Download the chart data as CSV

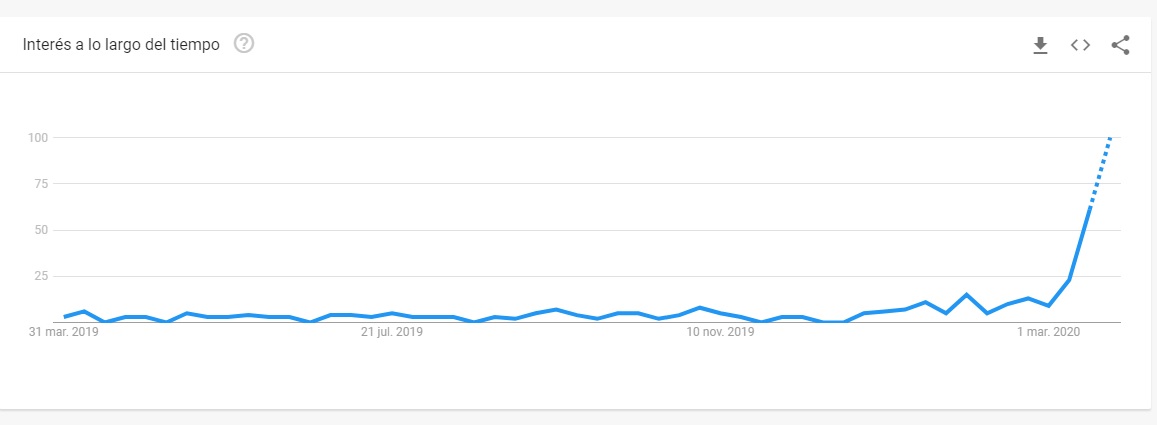1040,45
